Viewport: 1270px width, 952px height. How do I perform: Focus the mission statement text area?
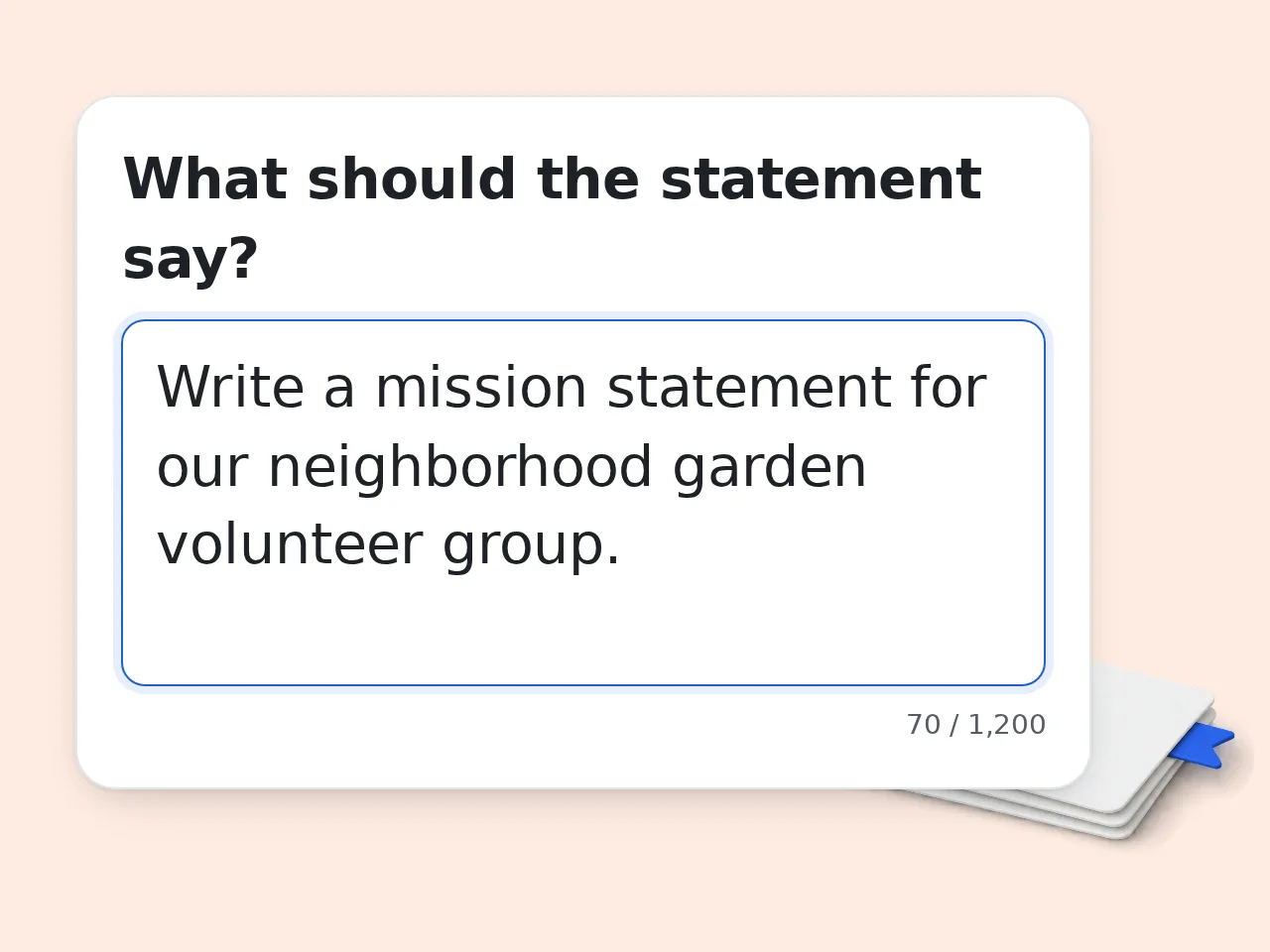tap(583, 503)
